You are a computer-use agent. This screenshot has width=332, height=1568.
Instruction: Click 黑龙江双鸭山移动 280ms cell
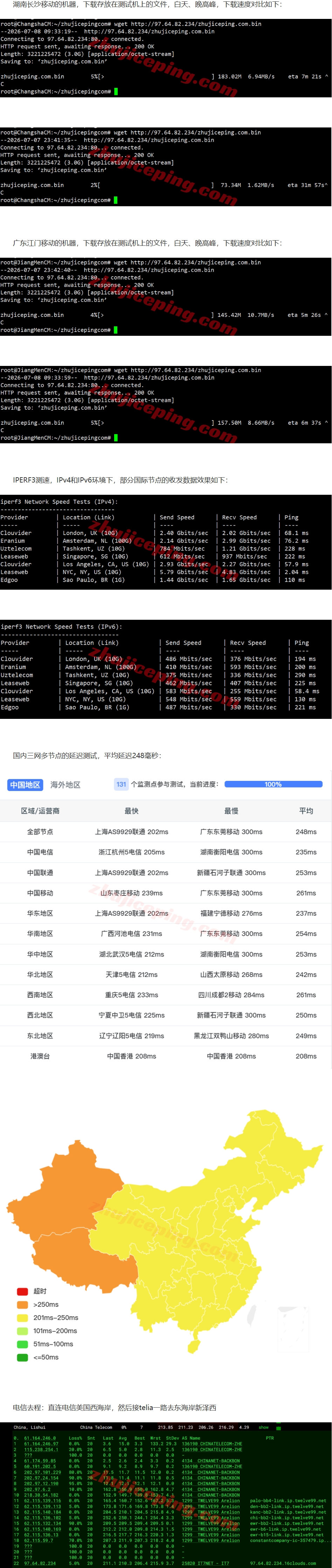coord(231,1035)
